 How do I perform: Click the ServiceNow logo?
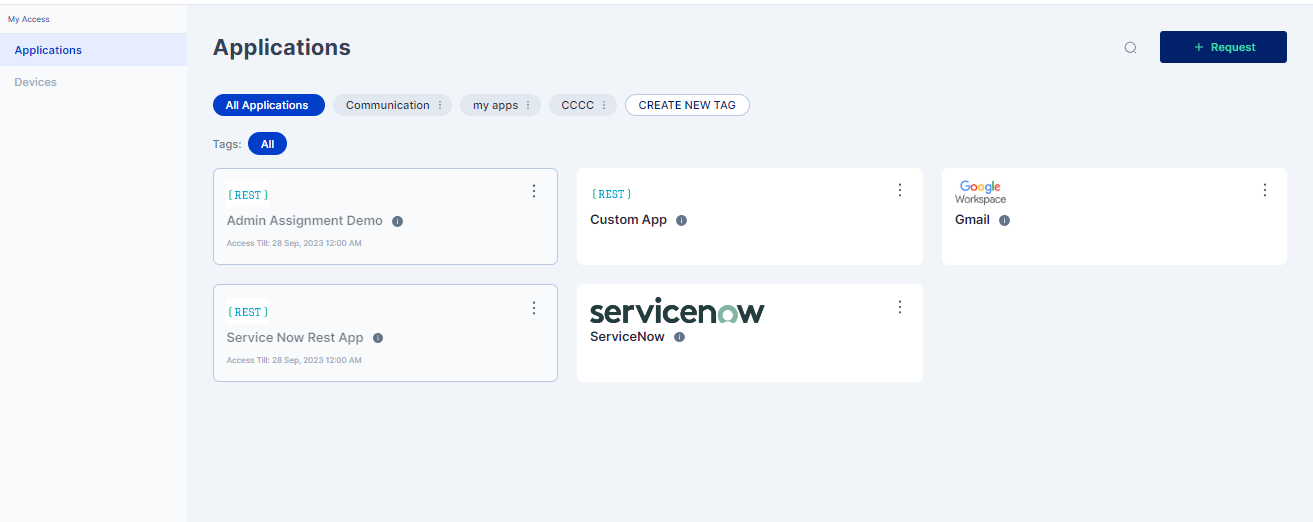pyautogui.click(x=677, y=311)
